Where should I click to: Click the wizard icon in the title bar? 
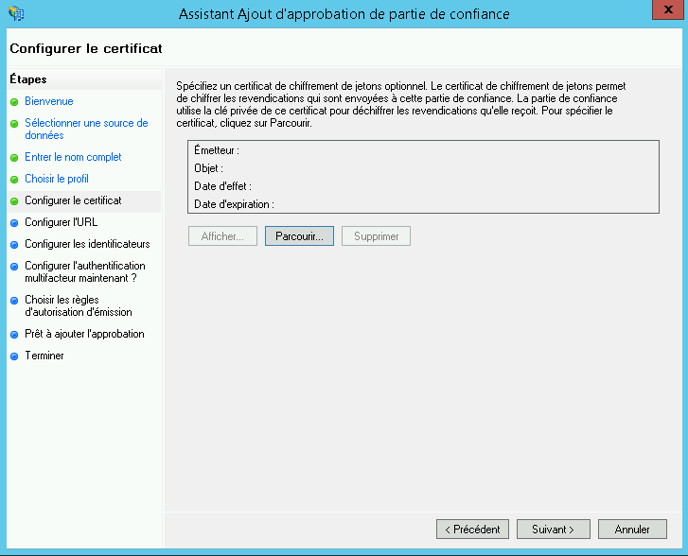tap(16, 14)
